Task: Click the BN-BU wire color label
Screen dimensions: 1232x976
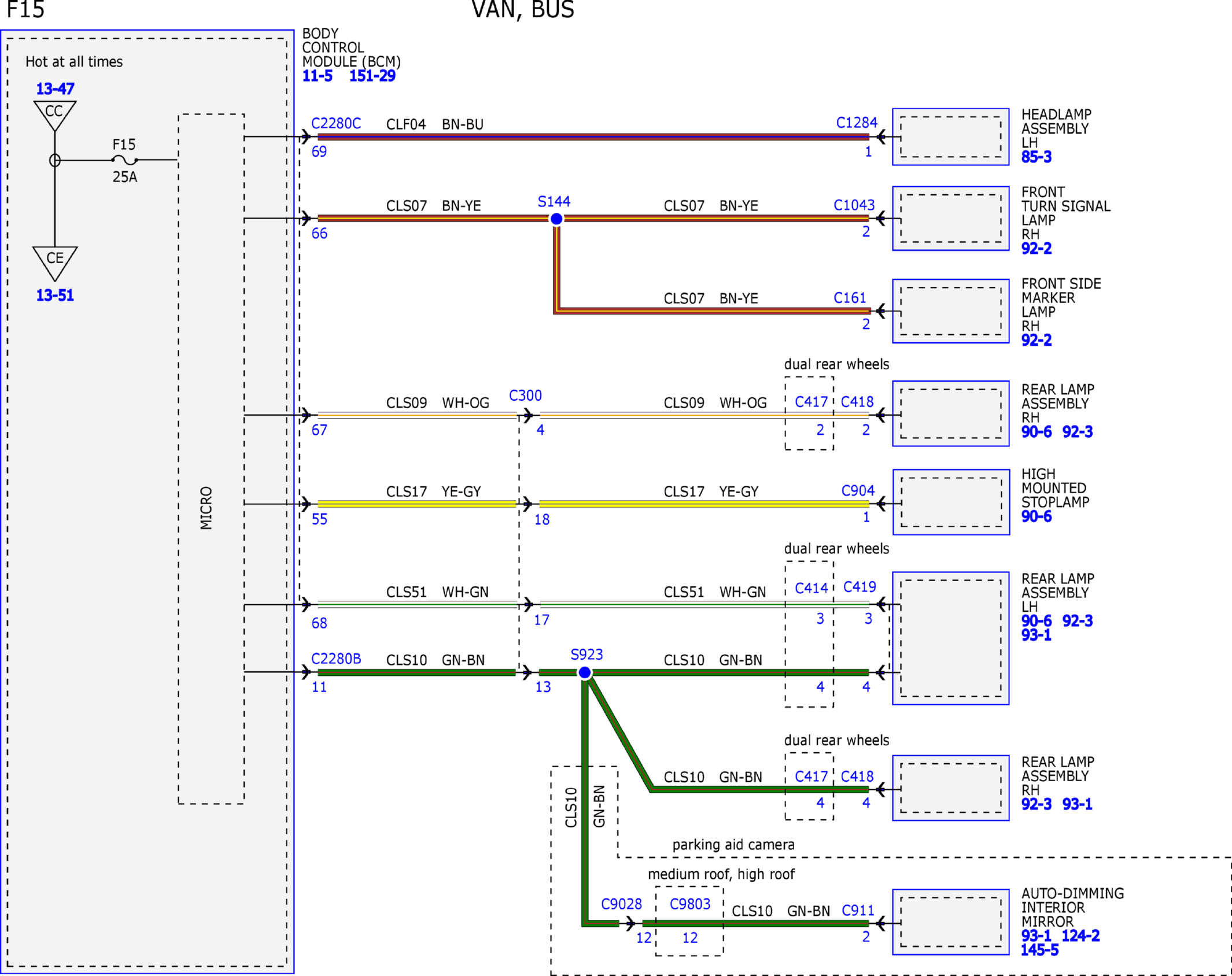Action: point(463,124)
